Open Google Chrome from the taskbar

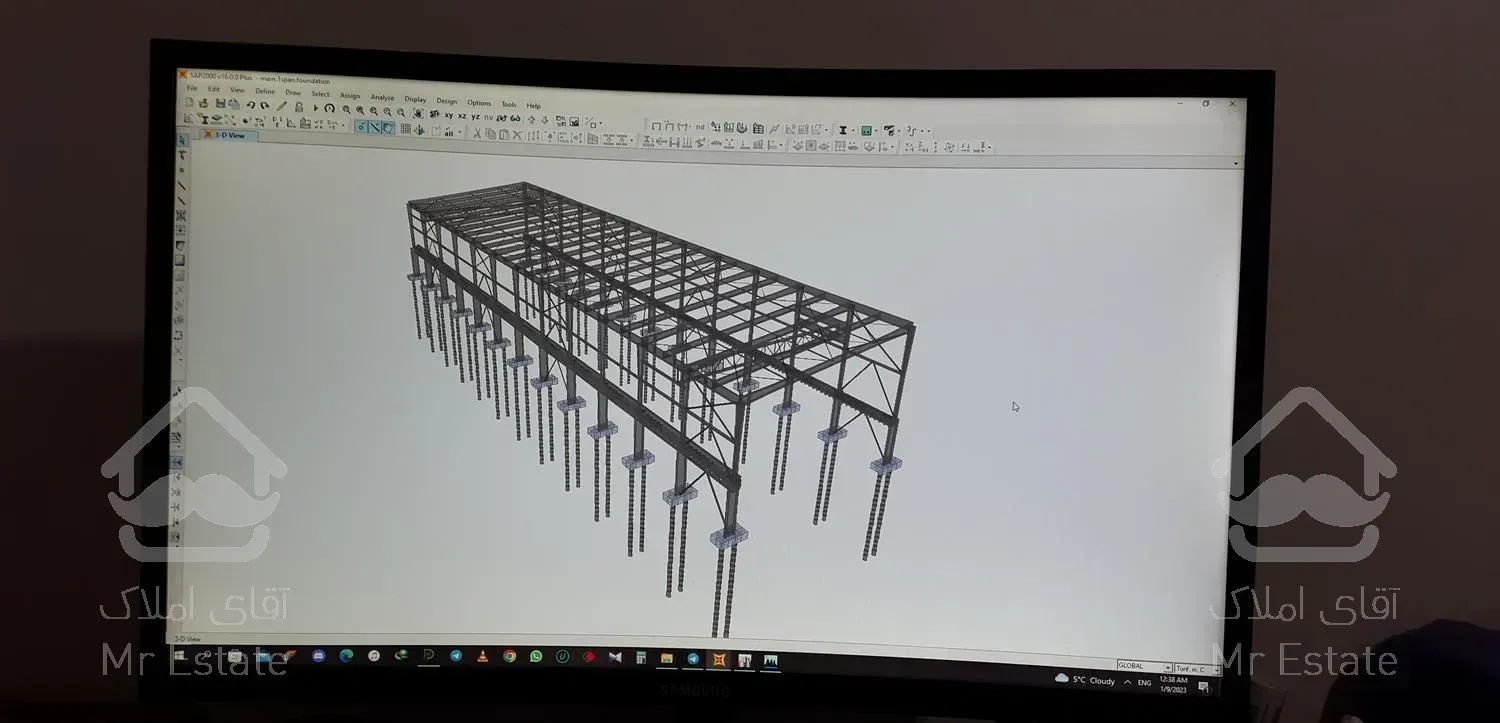[x=509, y=657]
